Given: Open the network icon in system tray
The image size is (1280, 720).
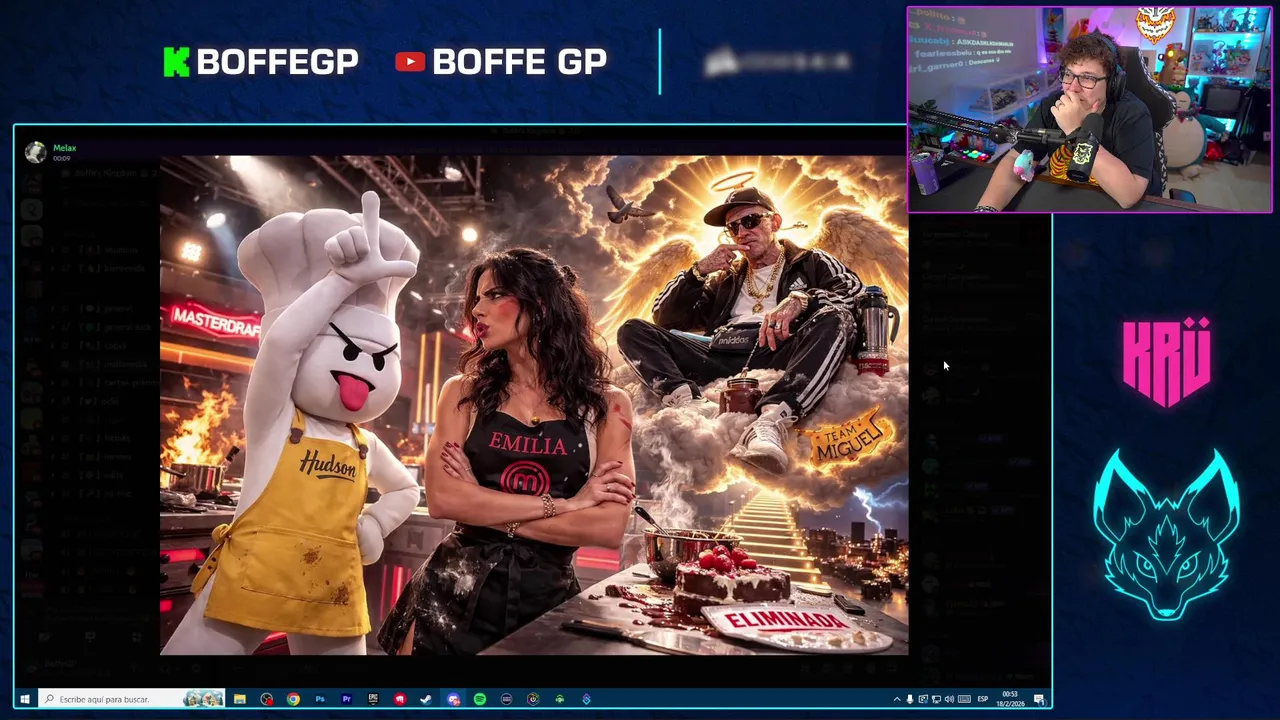Looking at the screenshot, I should pyautogui.click(x=936, y=699).
